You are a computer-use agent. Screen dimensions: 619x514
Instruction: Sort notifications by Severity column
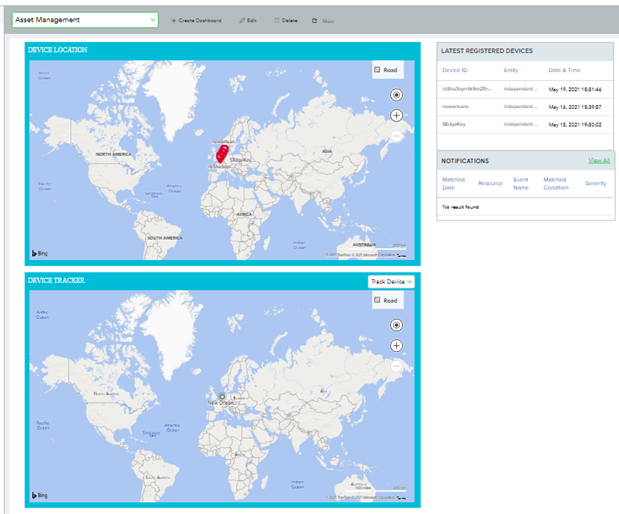pyautogui.click(x=595, y=184)
